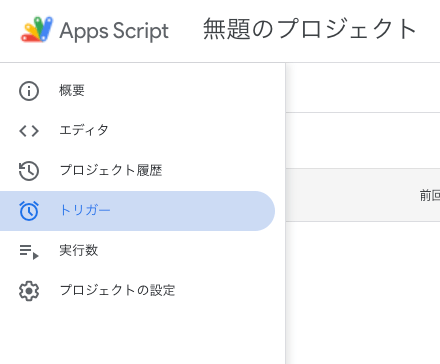Viewport: 440px width, 364px height.
Task: Rename project via 無題のプロジェクト title
Action: 310,29
